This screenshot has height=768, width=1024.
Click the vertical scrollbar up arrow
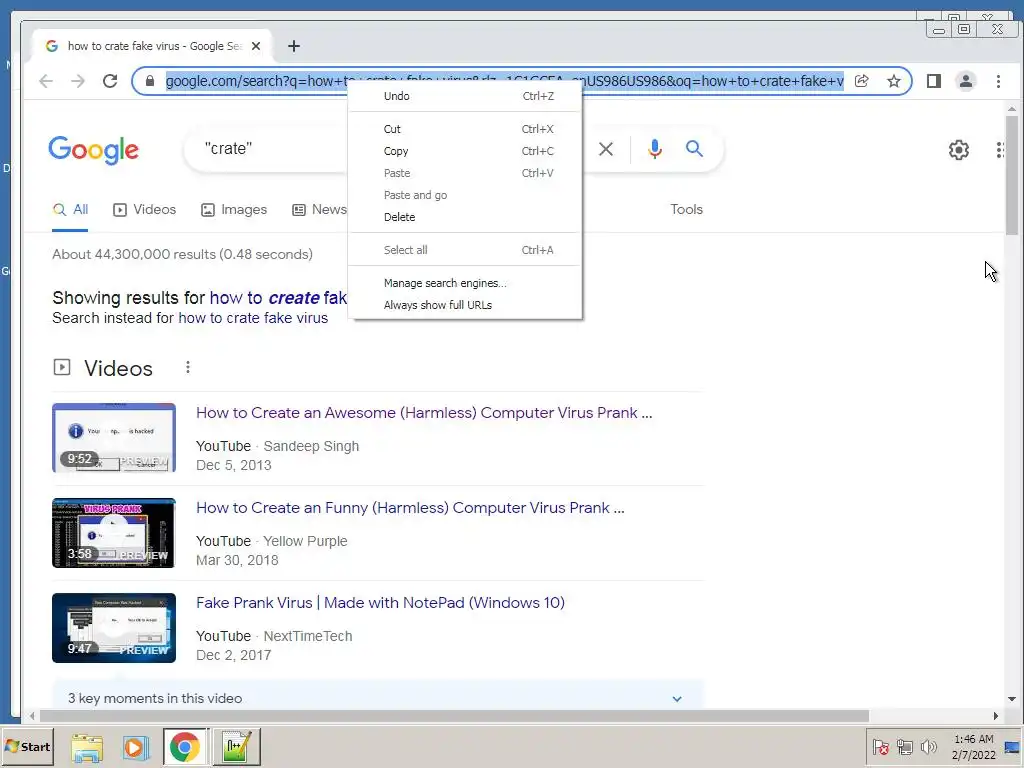(1012, 109)
